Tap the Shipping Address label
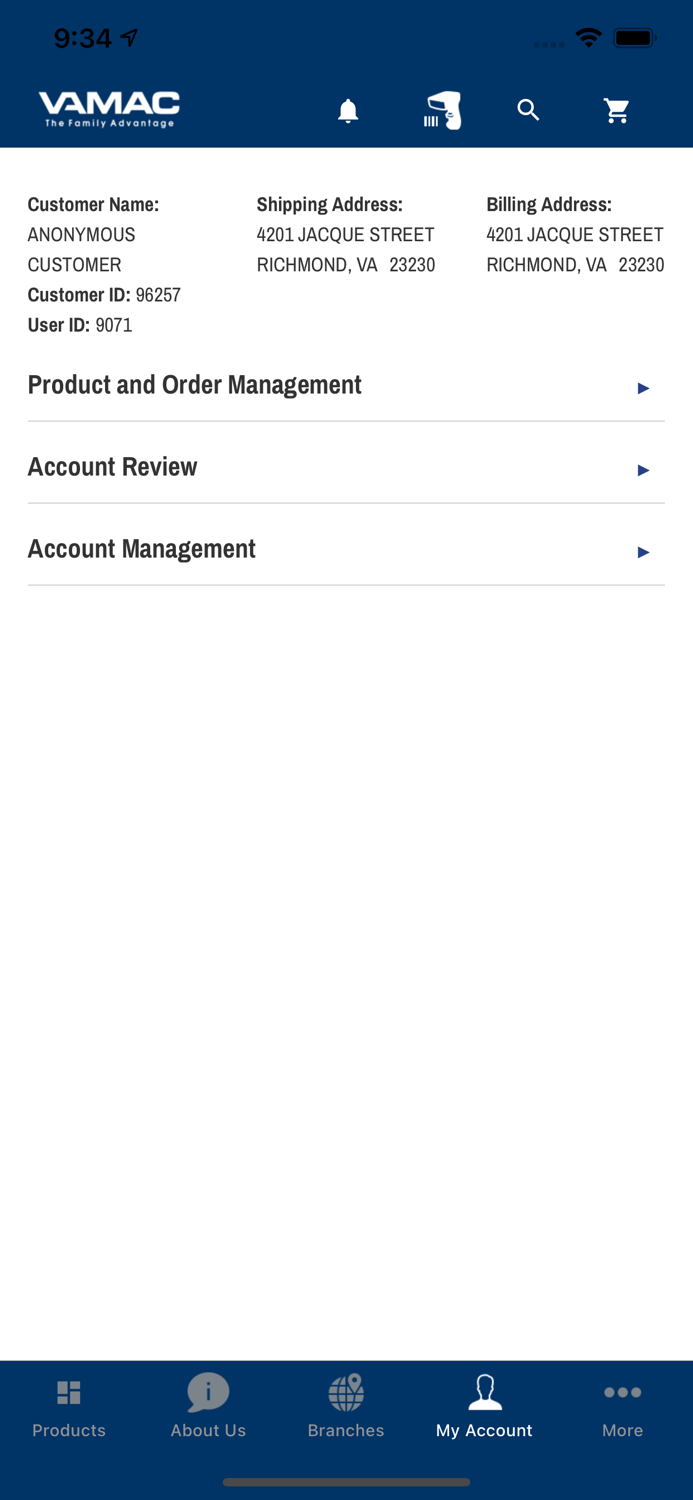 point(329,205)
